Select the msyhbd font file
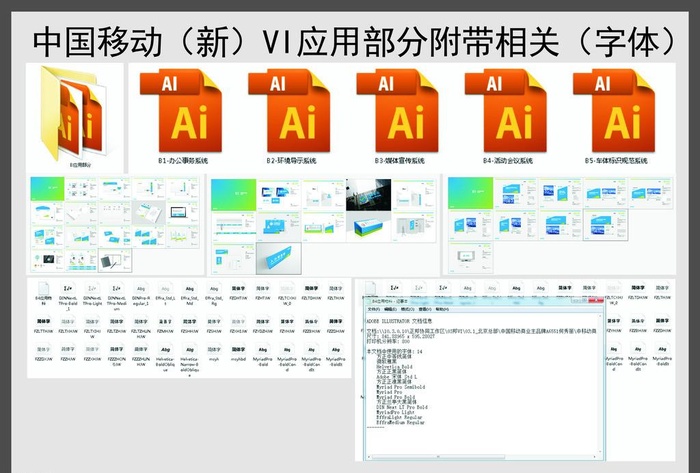This screenshot has width=700, height=473. click(x=238, y=353)
